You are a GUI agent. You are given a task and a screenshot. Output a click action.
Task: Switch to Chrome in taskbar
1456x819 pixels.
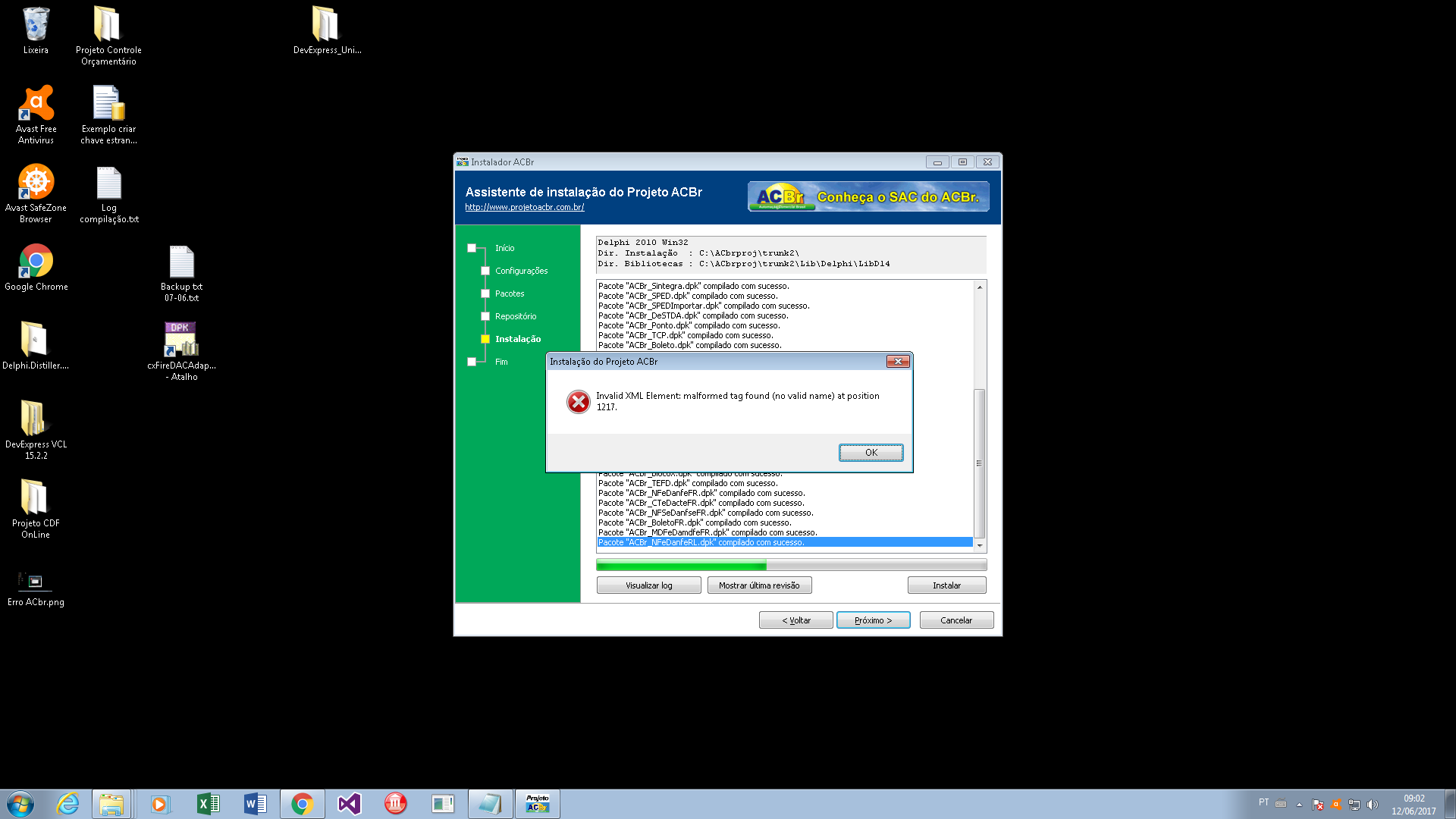(x=303, y=804)
